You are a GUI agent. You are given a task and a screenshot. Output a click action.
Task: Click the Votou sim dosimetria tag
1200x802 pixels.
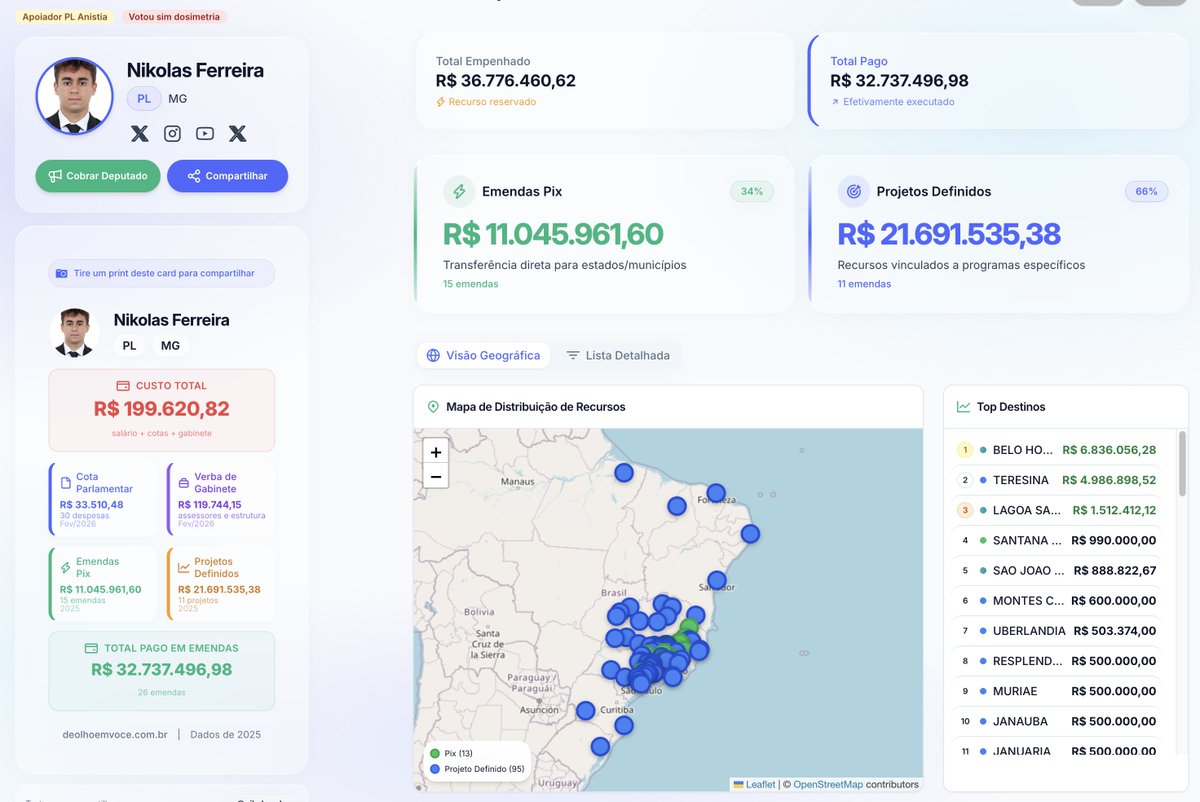175,17
